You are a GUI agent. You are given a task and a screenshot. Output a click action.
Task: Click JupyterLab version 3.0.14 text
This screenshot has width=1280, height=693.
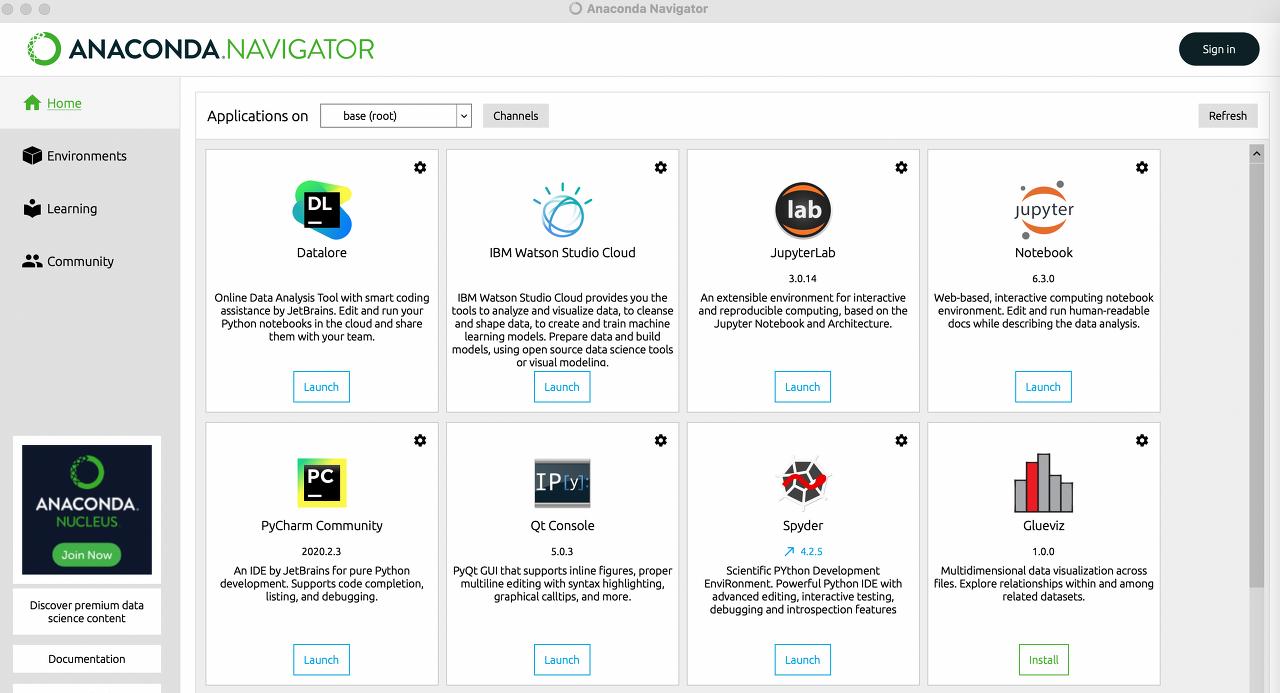pyautogui.click(x=803, y=279)
